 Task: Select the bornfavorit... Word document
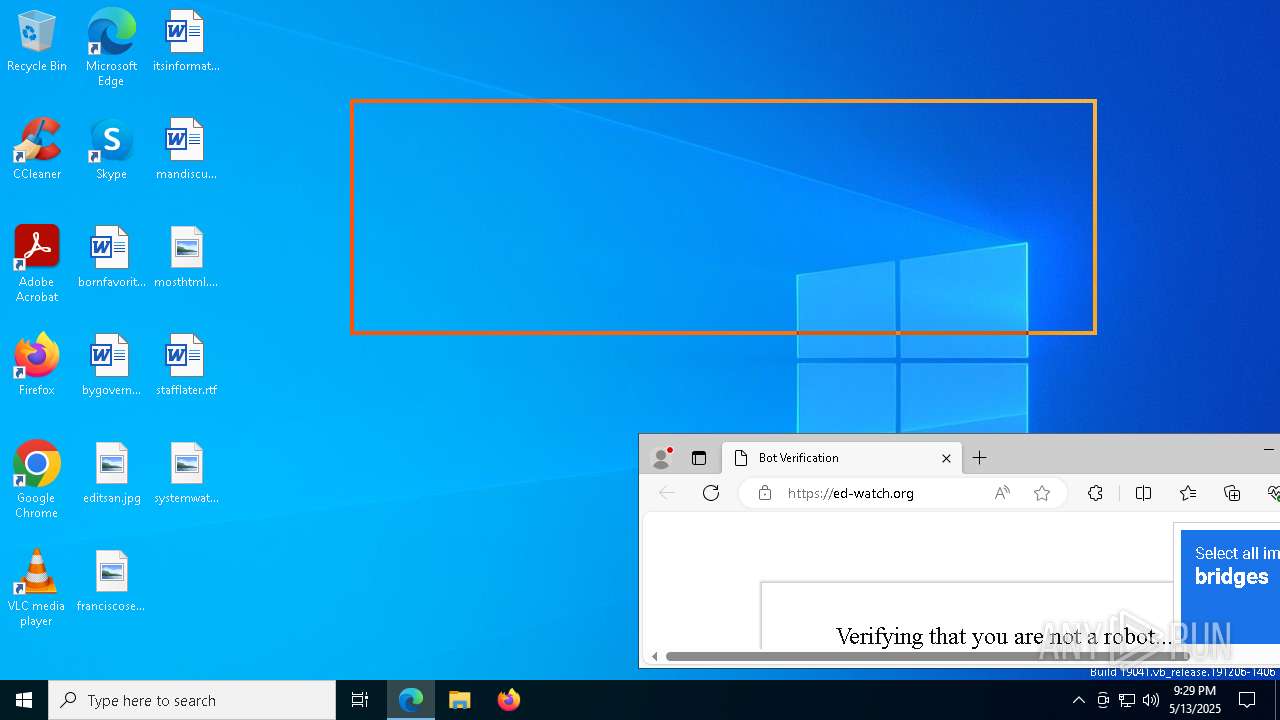point(111,257)
